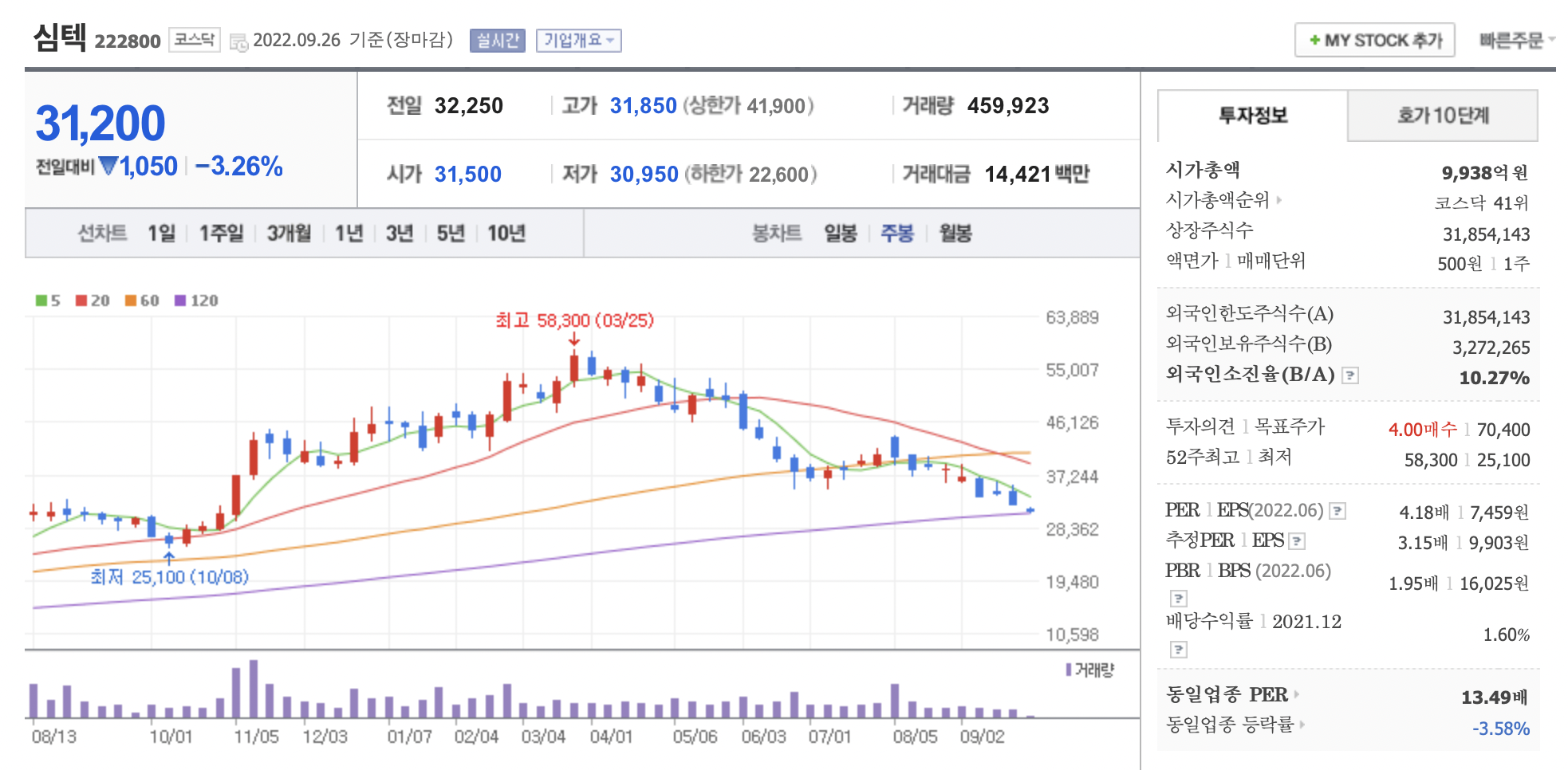
Task: Open the 기업개요 dropdown
Action: pyautogui.click(x=579, y=40)
